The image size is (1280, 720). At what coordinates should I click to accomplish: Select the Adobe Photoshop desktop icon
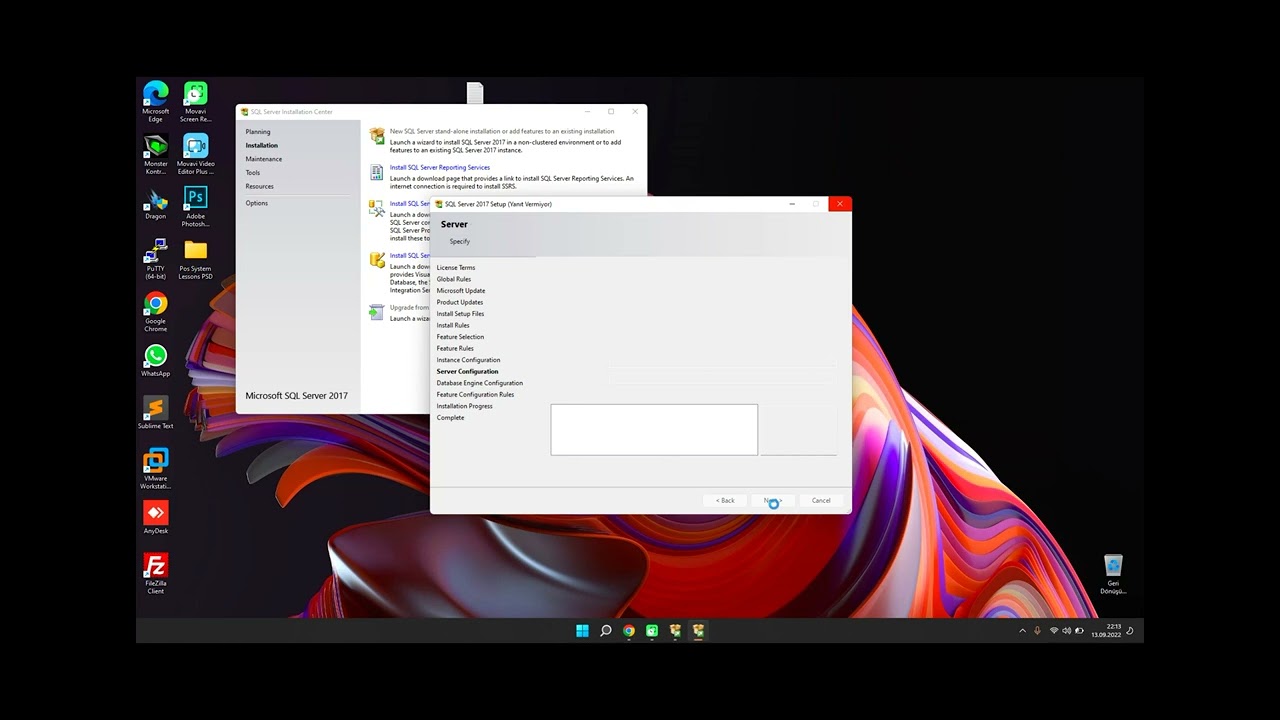tap(196, 207)
